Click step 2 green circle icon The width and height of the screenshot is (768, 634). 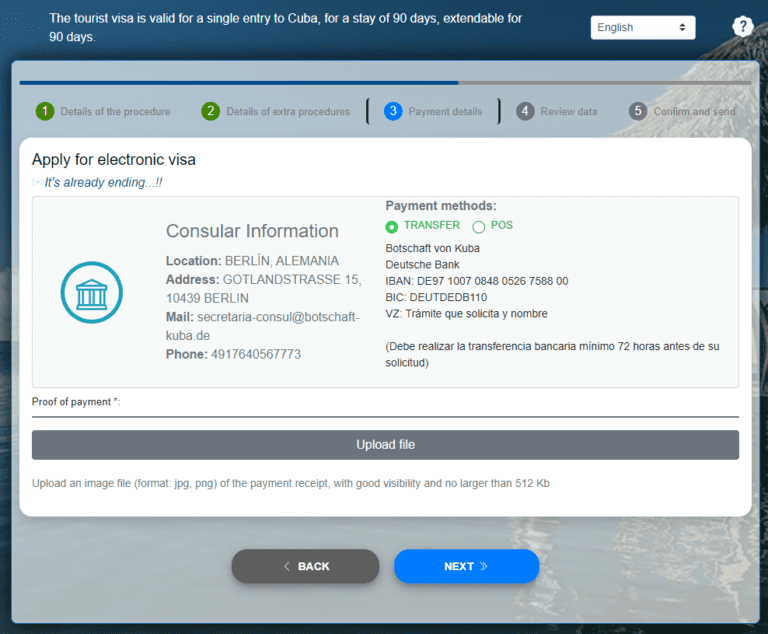210,111
